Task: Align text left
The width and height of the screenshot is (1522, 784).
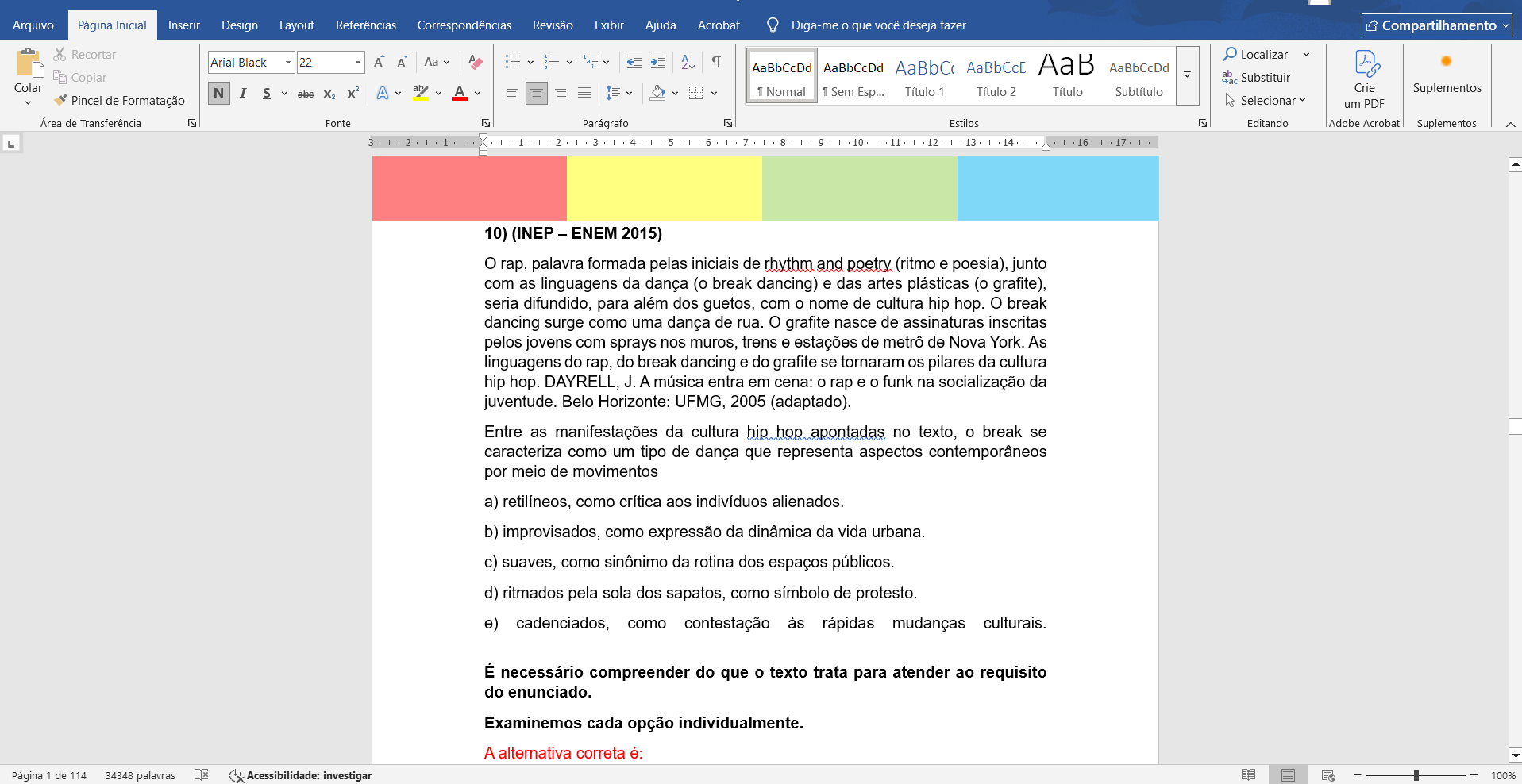Action: [513, 94]
